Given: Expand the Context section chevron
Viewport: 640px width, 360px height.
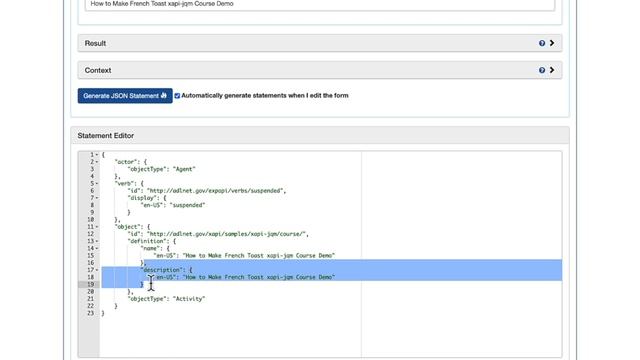Looking at the screenshot, I should [552, 70].
